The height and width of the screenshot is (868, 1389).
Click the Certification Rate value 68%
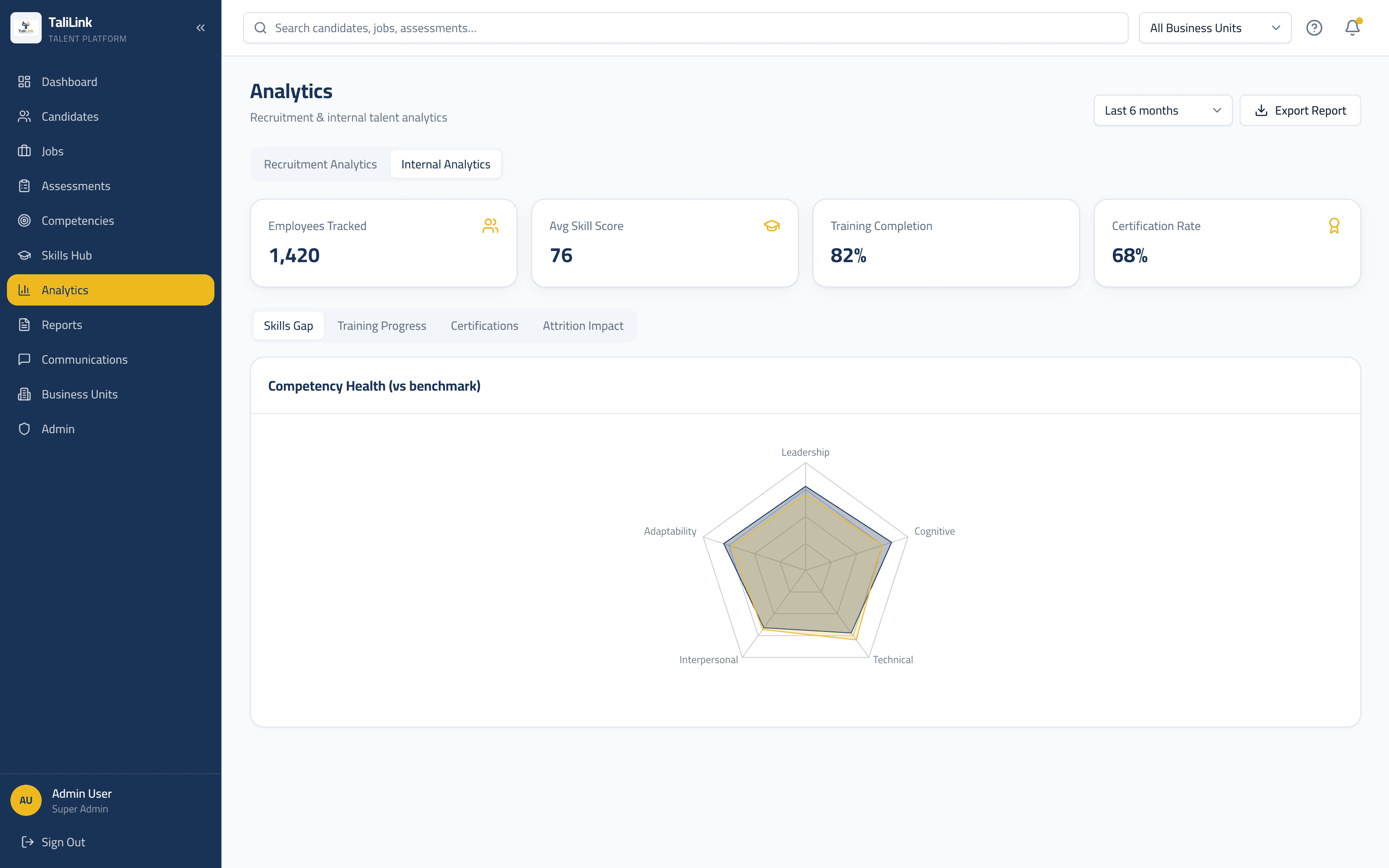[x=1129, y=256]
